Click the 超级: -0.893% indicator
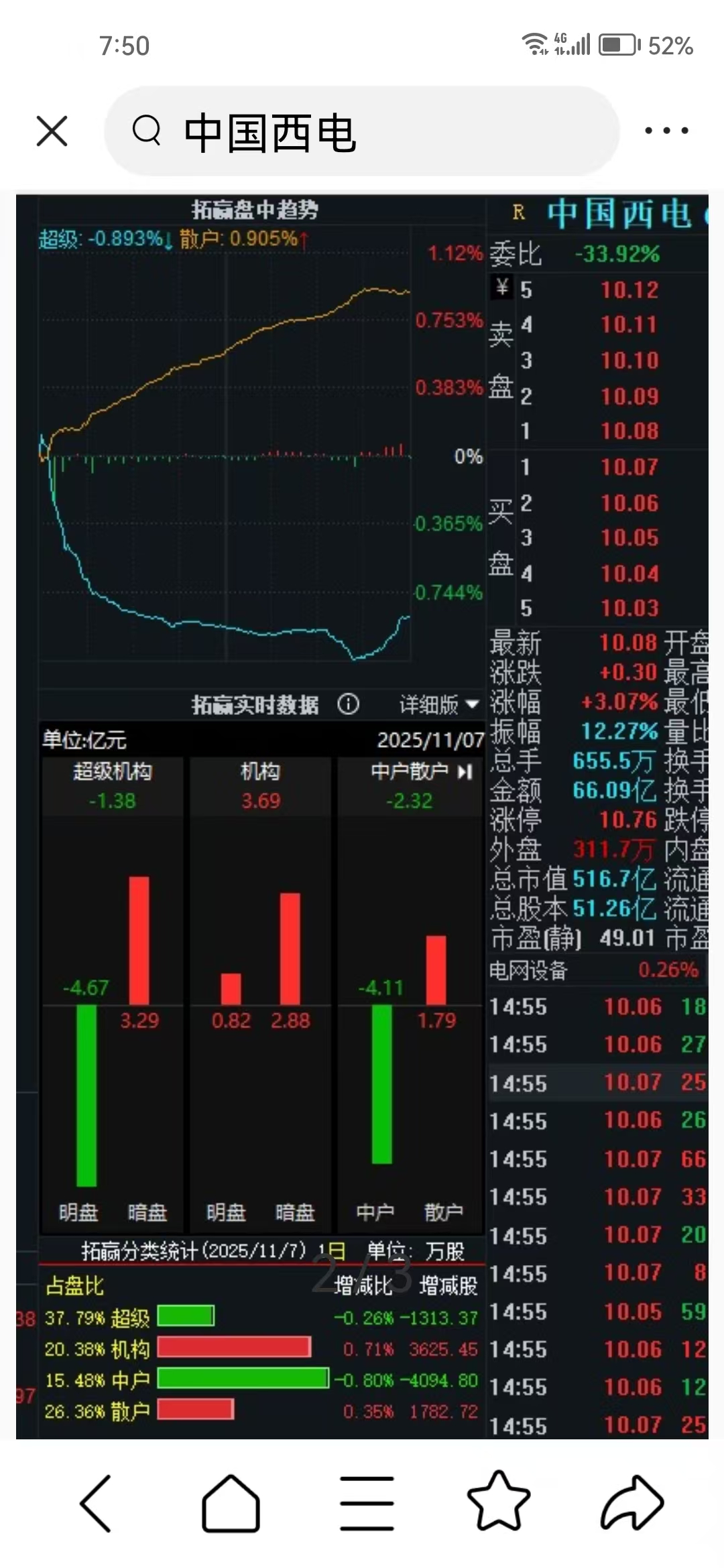This screenshot has width=724, height=1568. 105,239
